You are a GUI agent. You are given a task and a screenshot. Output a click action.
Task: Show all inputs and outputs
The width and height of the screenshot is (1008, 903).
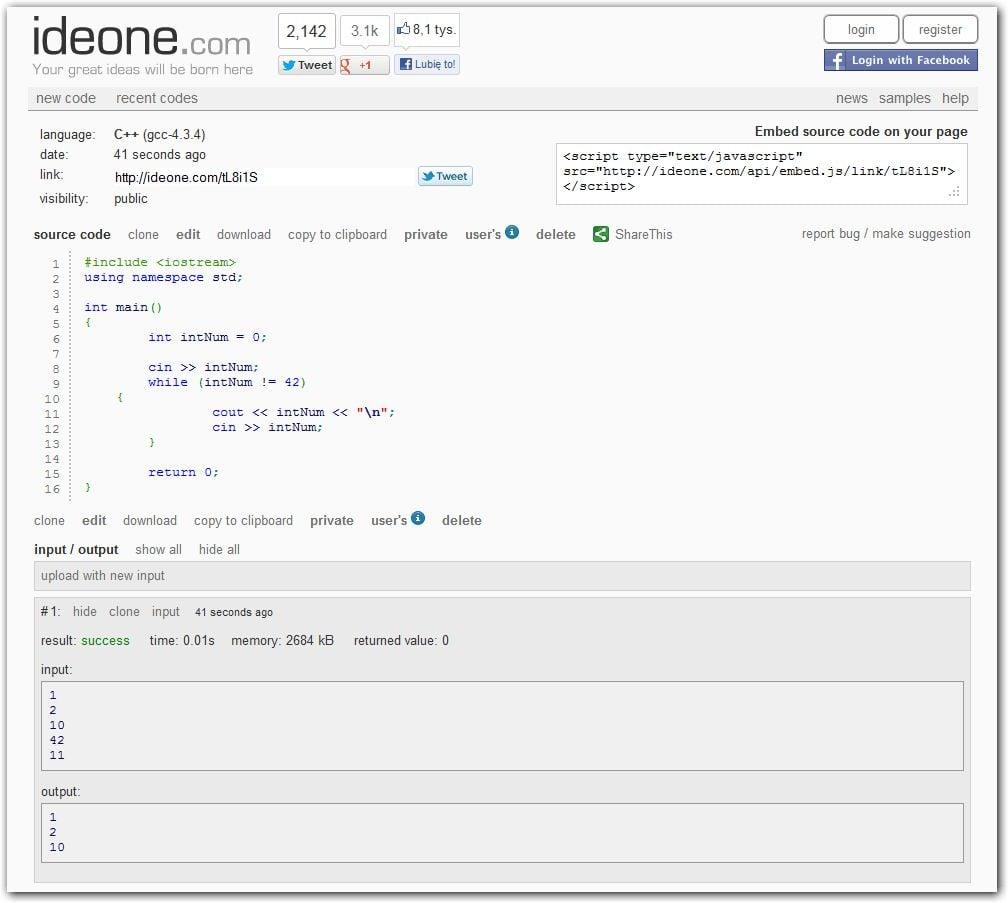click(158, 549)
